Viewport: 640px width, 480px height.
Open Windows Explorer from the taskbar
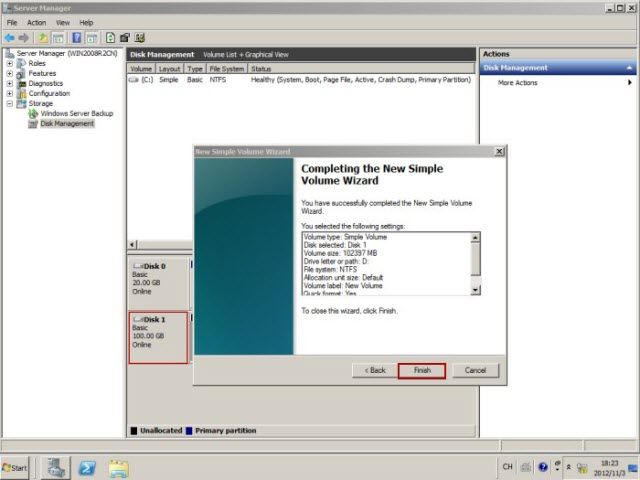tap(118, 468)
